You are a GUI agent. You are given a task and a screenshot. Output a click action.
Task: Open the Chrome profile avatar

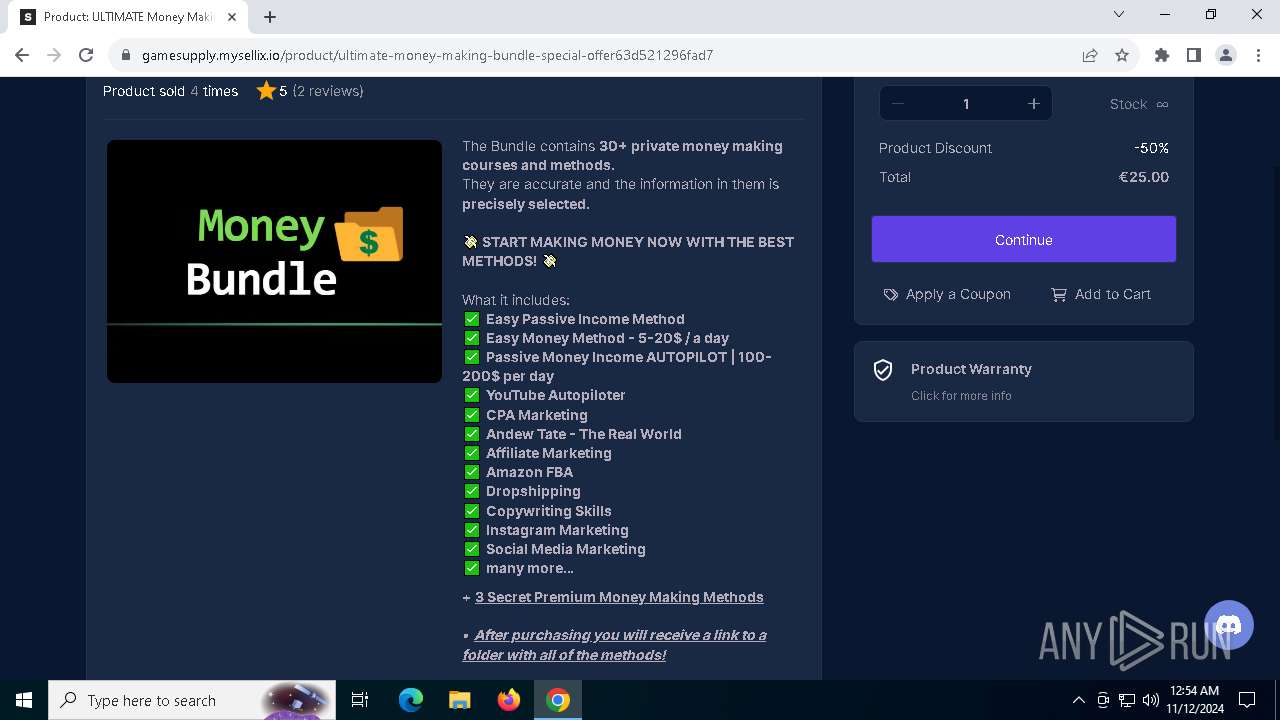1226,55
